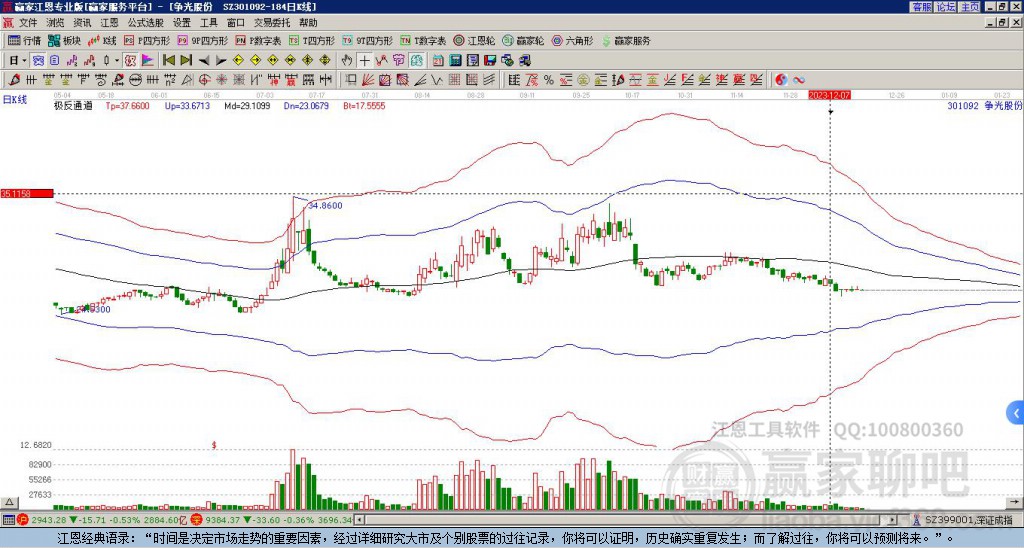
Task: Open the P四方形 tool
Action: pyautogui.click(x=146, y=40)
